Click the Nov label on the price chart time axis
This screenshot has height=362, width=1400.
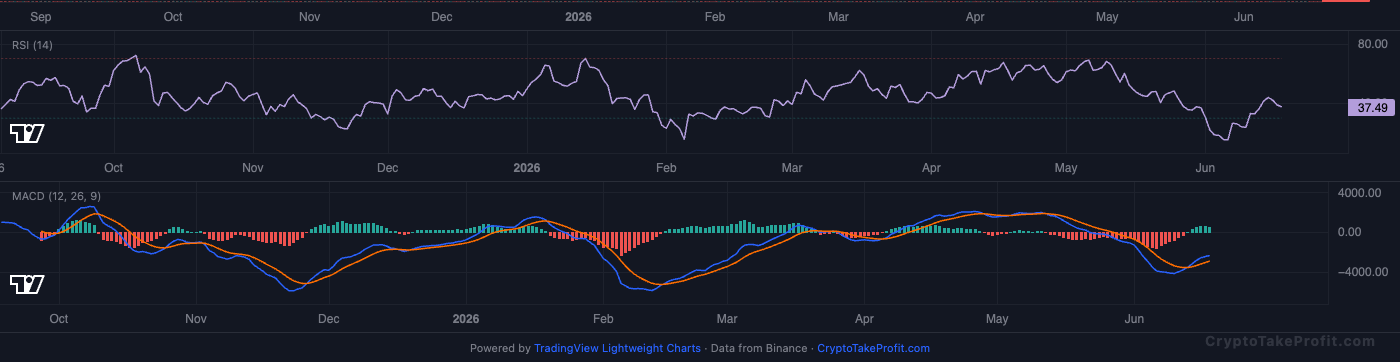pos(310,17)
